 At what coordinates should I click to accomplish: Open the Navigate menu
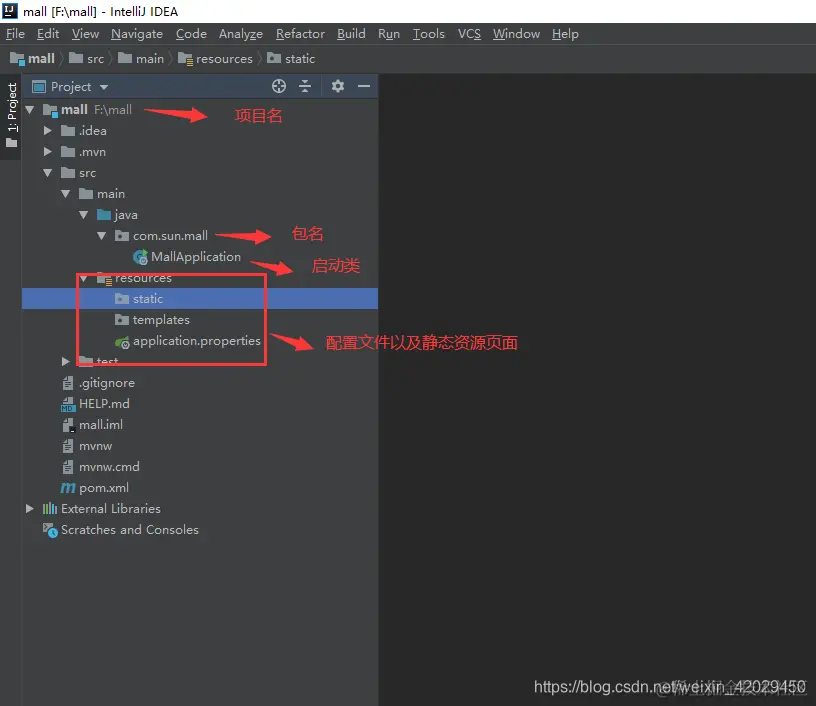(137, 34)
